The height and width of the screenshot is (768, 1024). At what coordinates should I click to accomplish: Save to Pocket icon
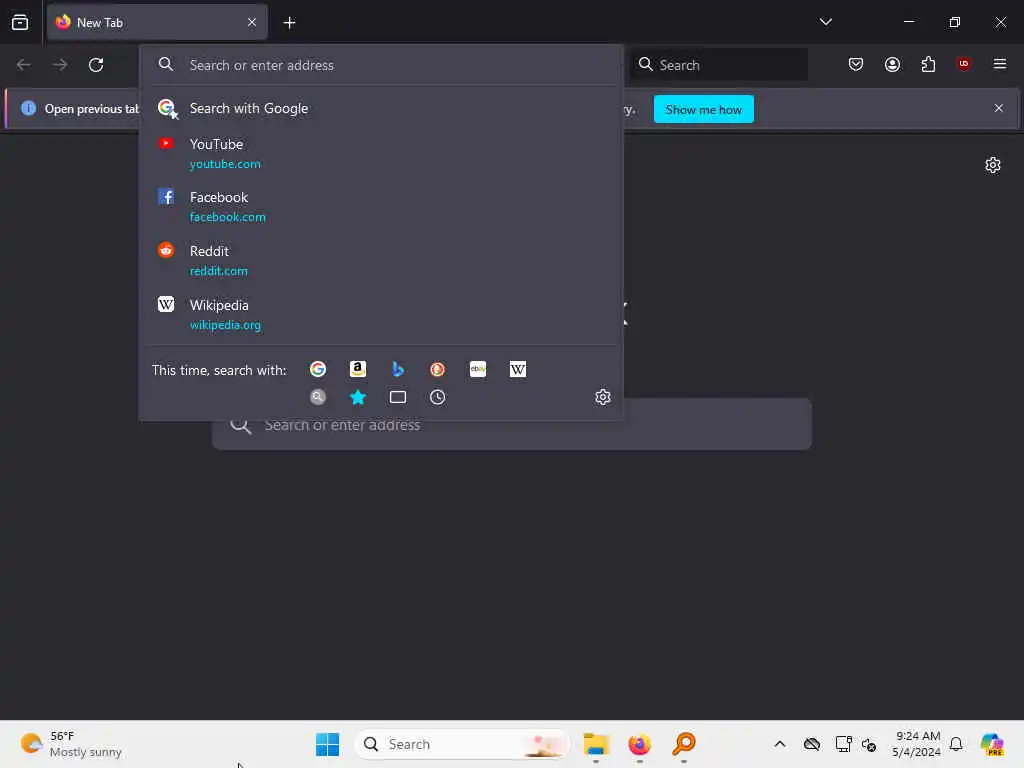[856, 64]
